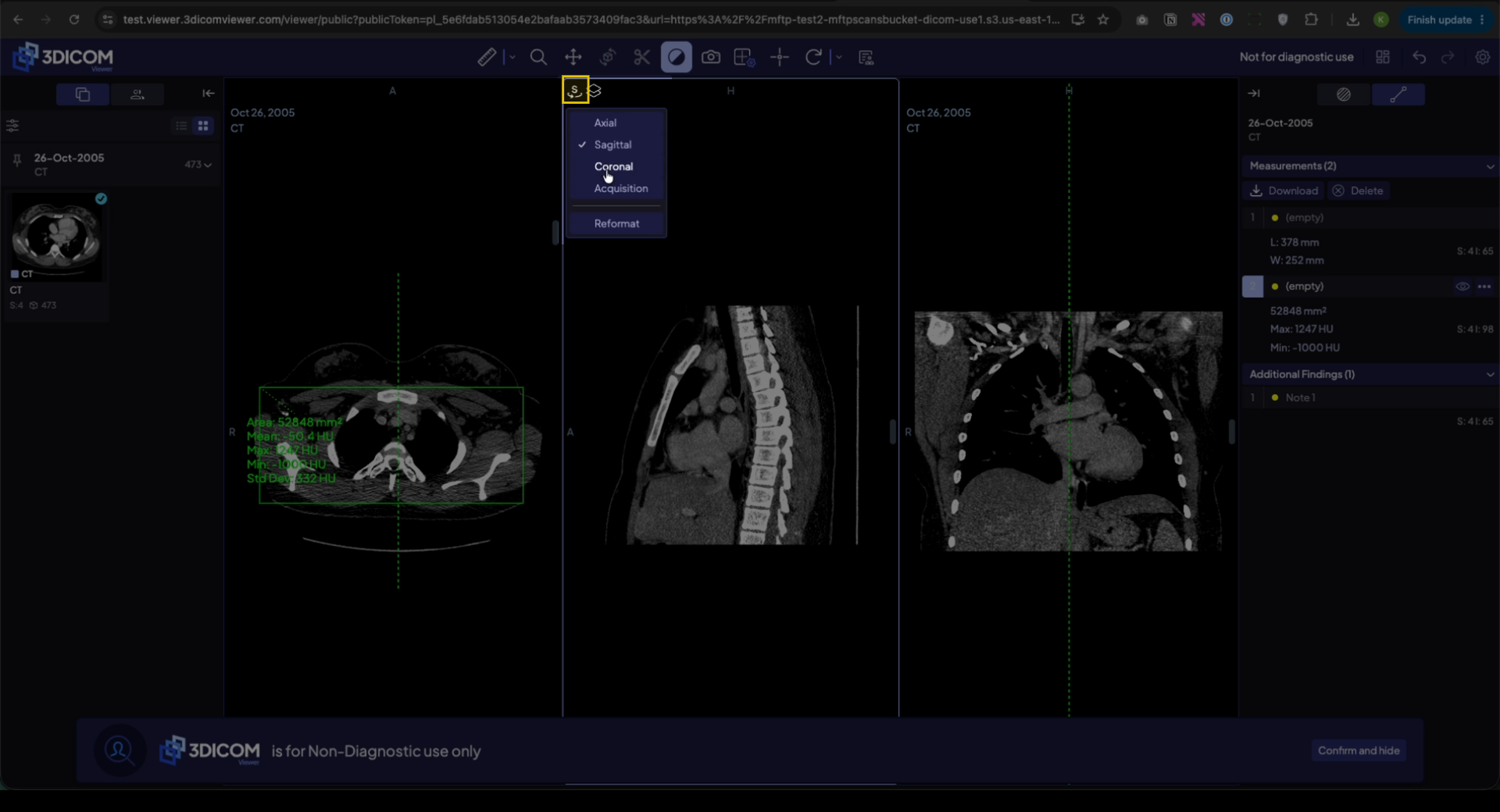1500x812 pixels.
Task: Collapse the Measurements (2) section
Action: click(x=1489, y=166)
